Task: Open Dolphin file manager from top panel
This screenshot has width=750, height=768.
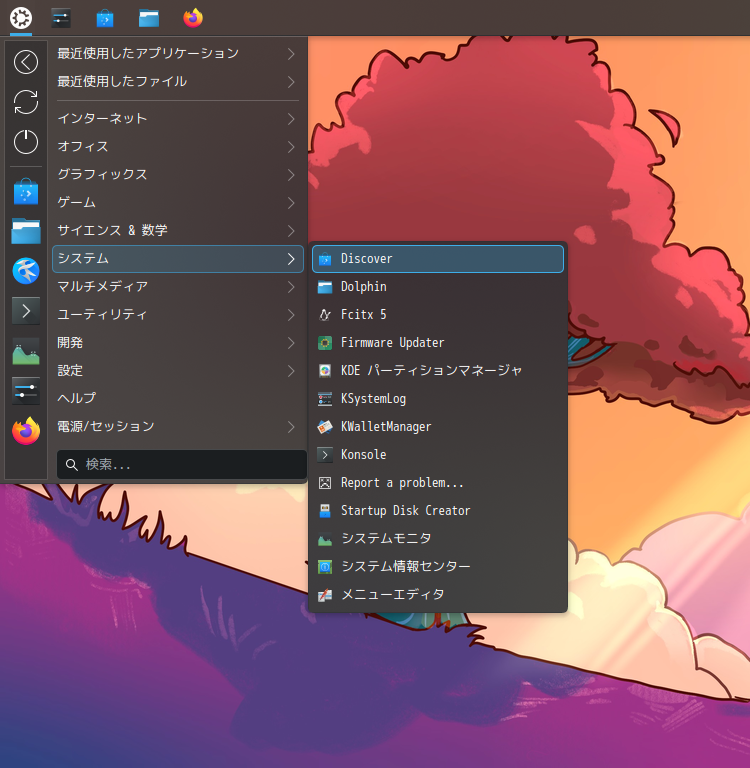Action: point(148,18)
